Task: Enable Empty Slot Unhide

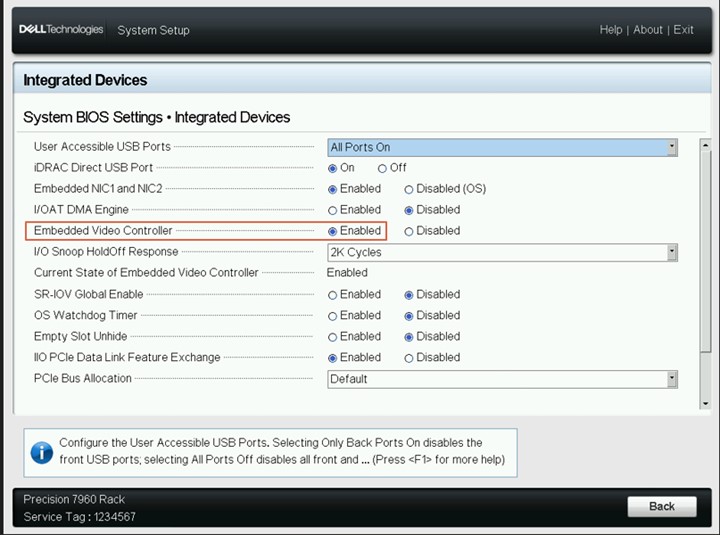Action: (x=333, y=337)
